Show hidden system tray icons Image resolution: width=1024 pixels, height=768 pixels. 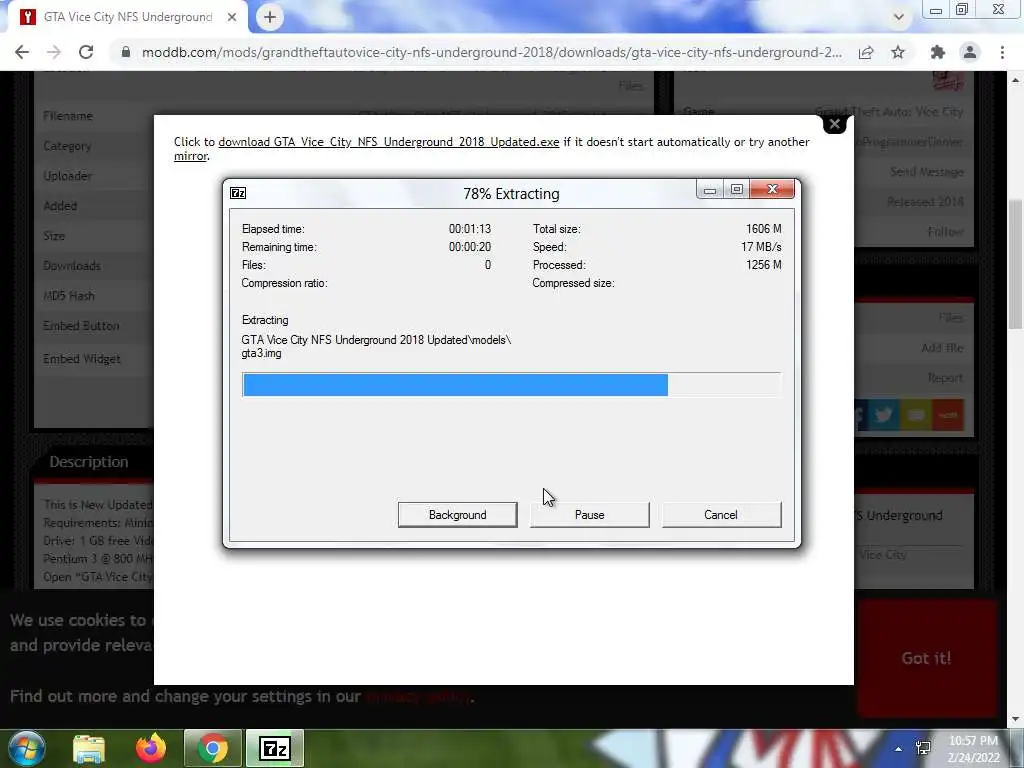(x=899, y=749)
